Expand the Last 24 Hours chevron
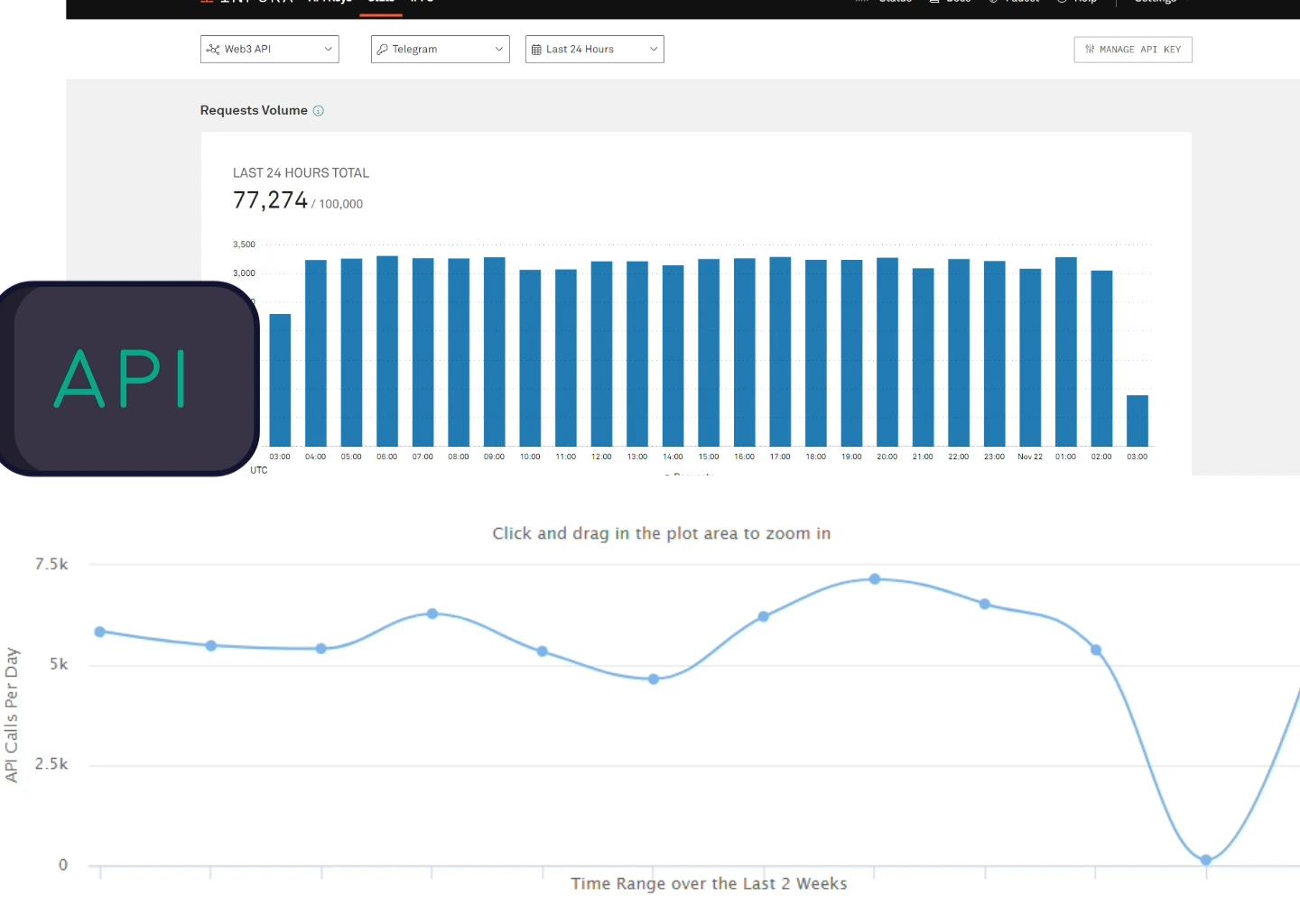The width and height of the screenshot is (1300, 924). tap(654, 50)
